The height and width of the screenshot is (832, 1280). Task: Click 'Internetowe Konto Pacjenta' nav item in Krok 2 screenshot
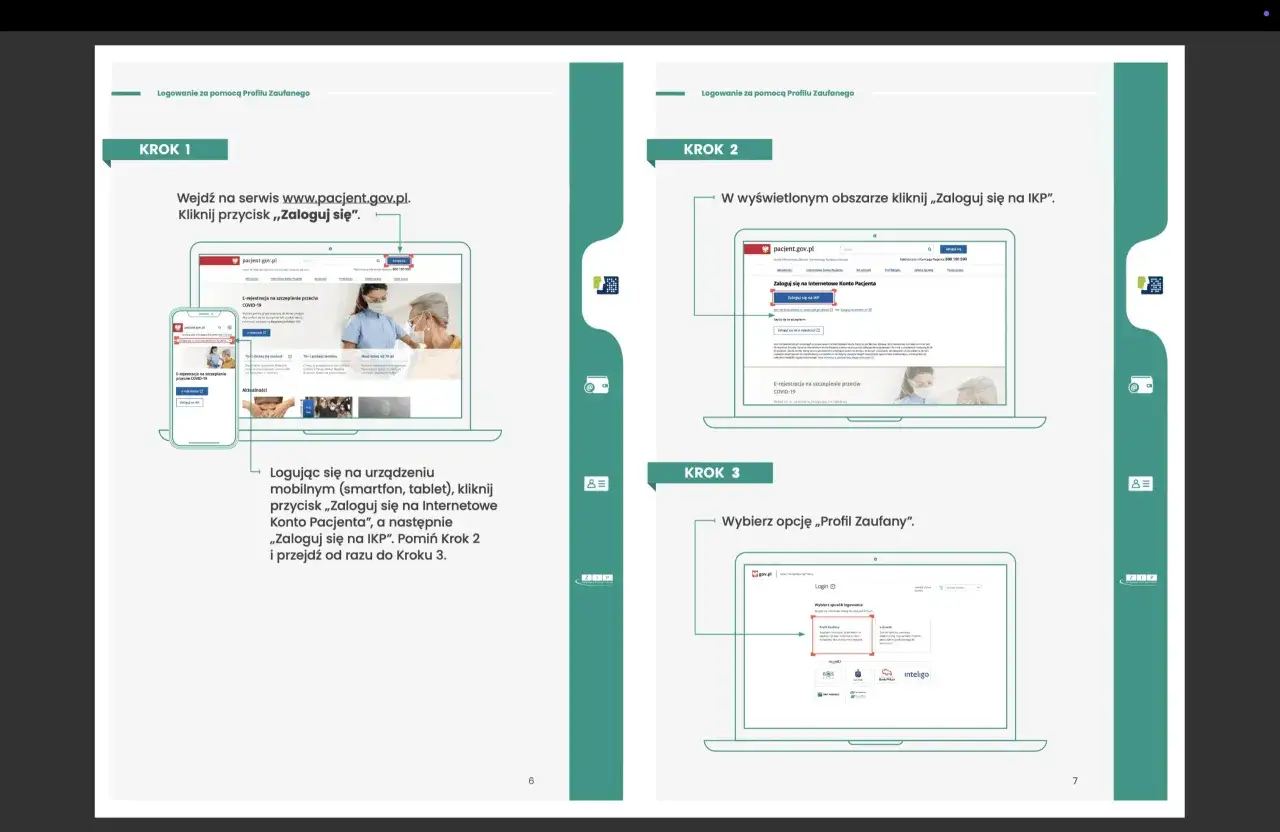click(x=825, y=269)
